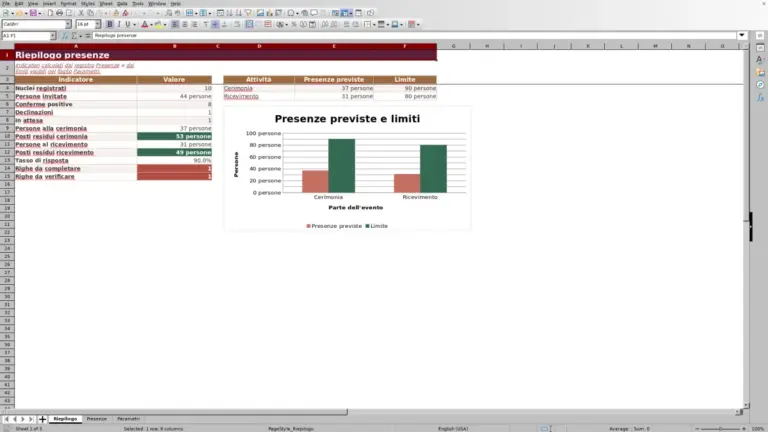Open the Borders dropdown arrow
The width and height of the screenshot is (768, 432).
point(374,24)
